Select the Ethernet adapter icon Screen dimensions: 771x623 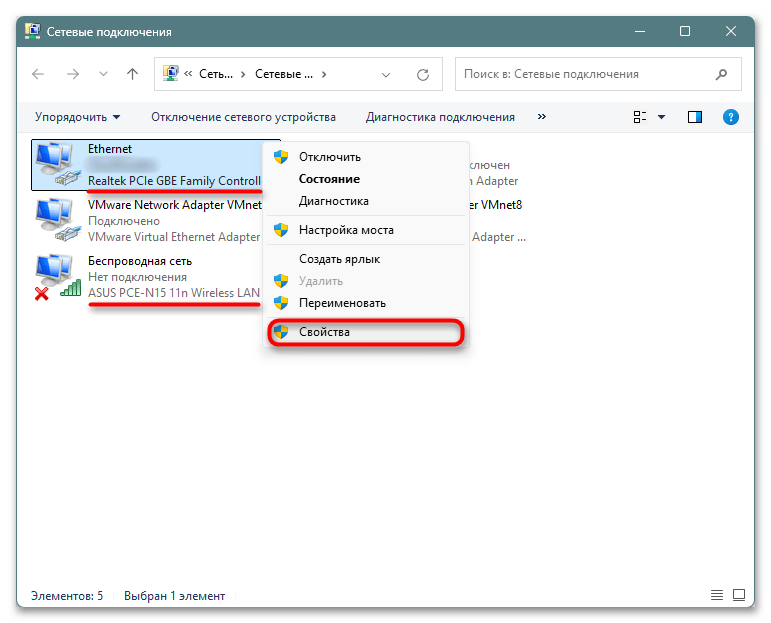(58, 164)
